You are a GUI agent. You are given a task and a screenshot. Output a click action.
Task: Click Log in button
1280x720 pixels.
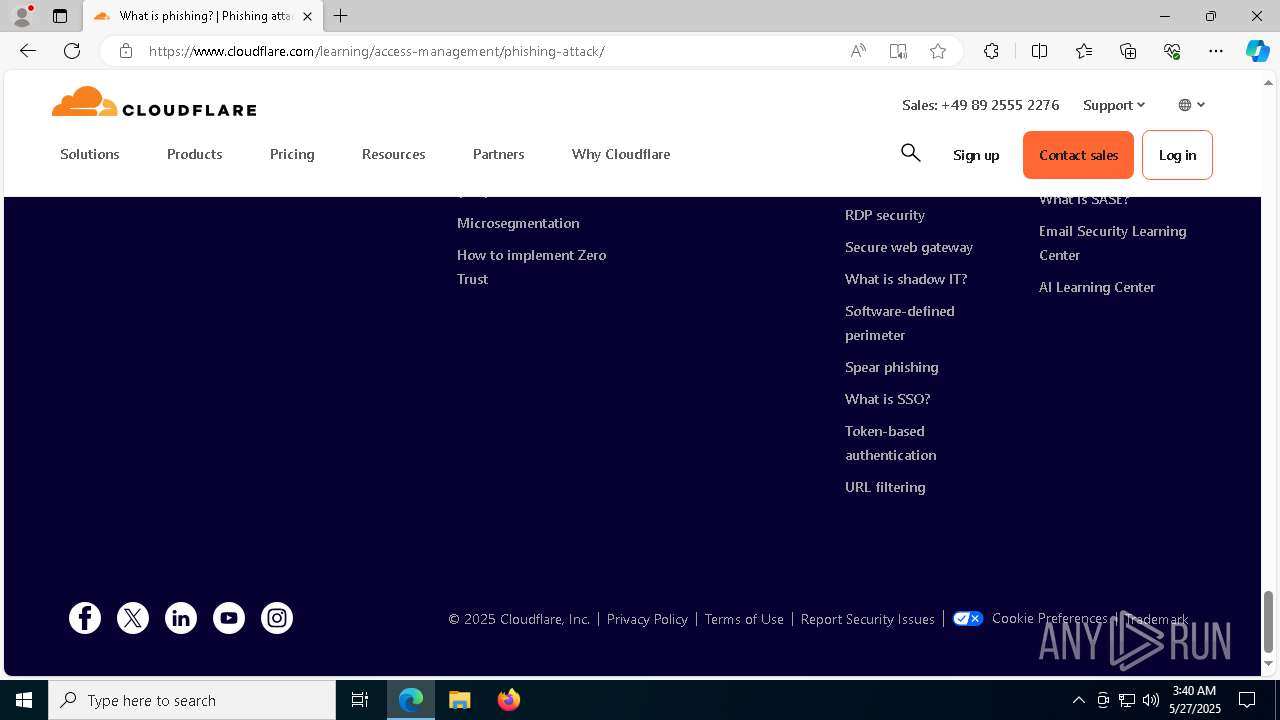pos(1177,155)
